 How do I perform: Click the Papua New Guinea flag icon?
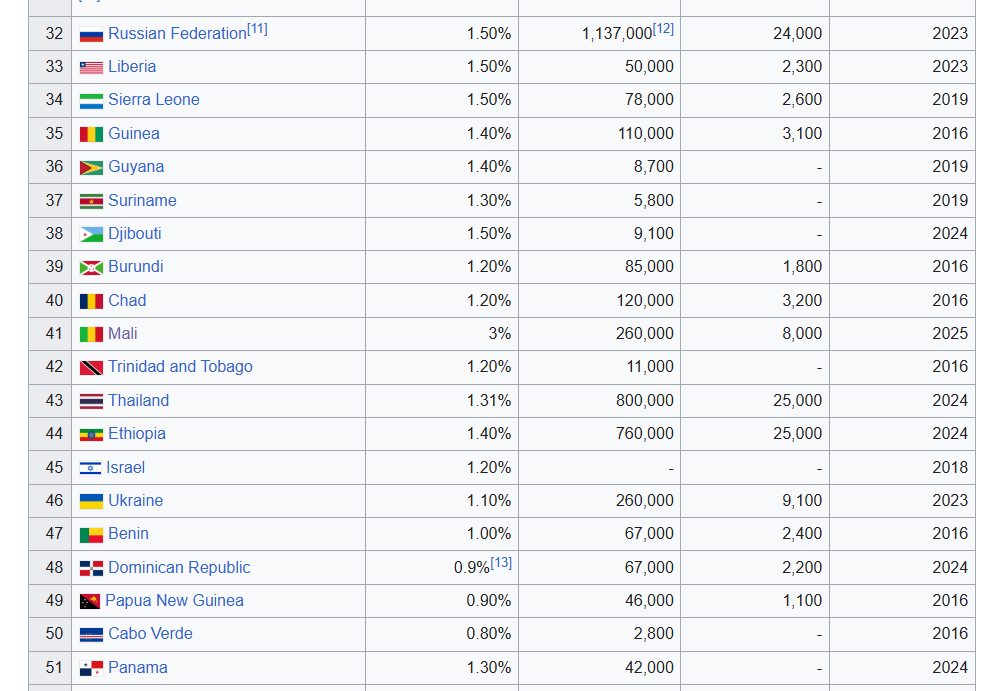(x=89, y=602)
